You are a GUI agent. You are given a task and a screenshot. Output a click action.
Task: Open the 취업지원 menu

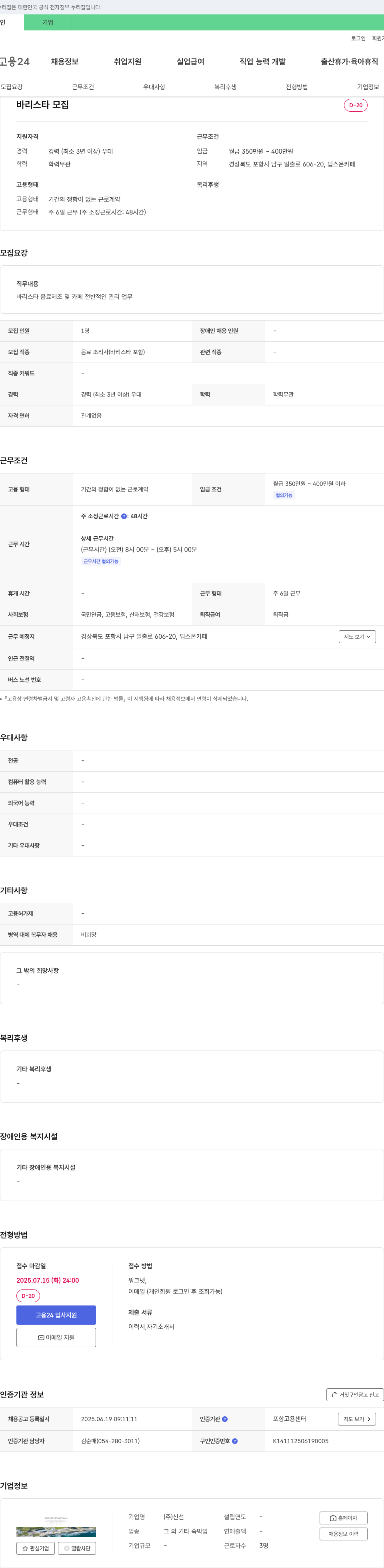point(127,62)
